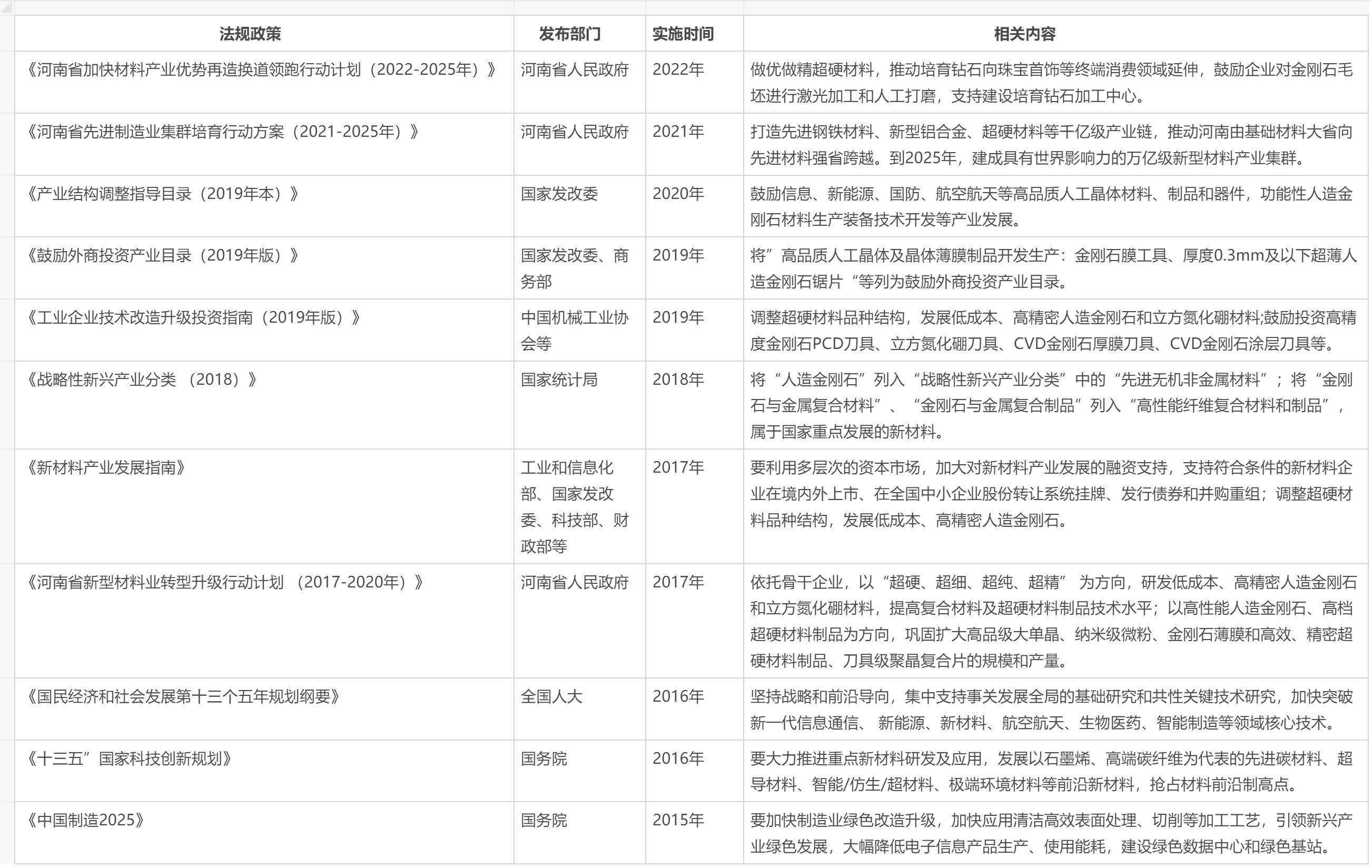Click the 中国制造2025 policy cell

tap(264, 833)
